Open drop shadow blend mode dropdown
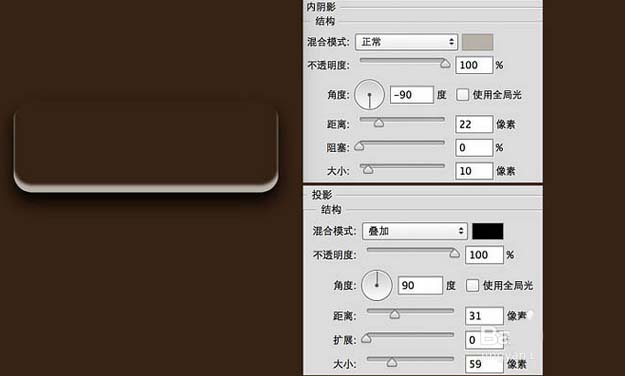The height and width of the screenshot is (376, 625). (415, 231)
